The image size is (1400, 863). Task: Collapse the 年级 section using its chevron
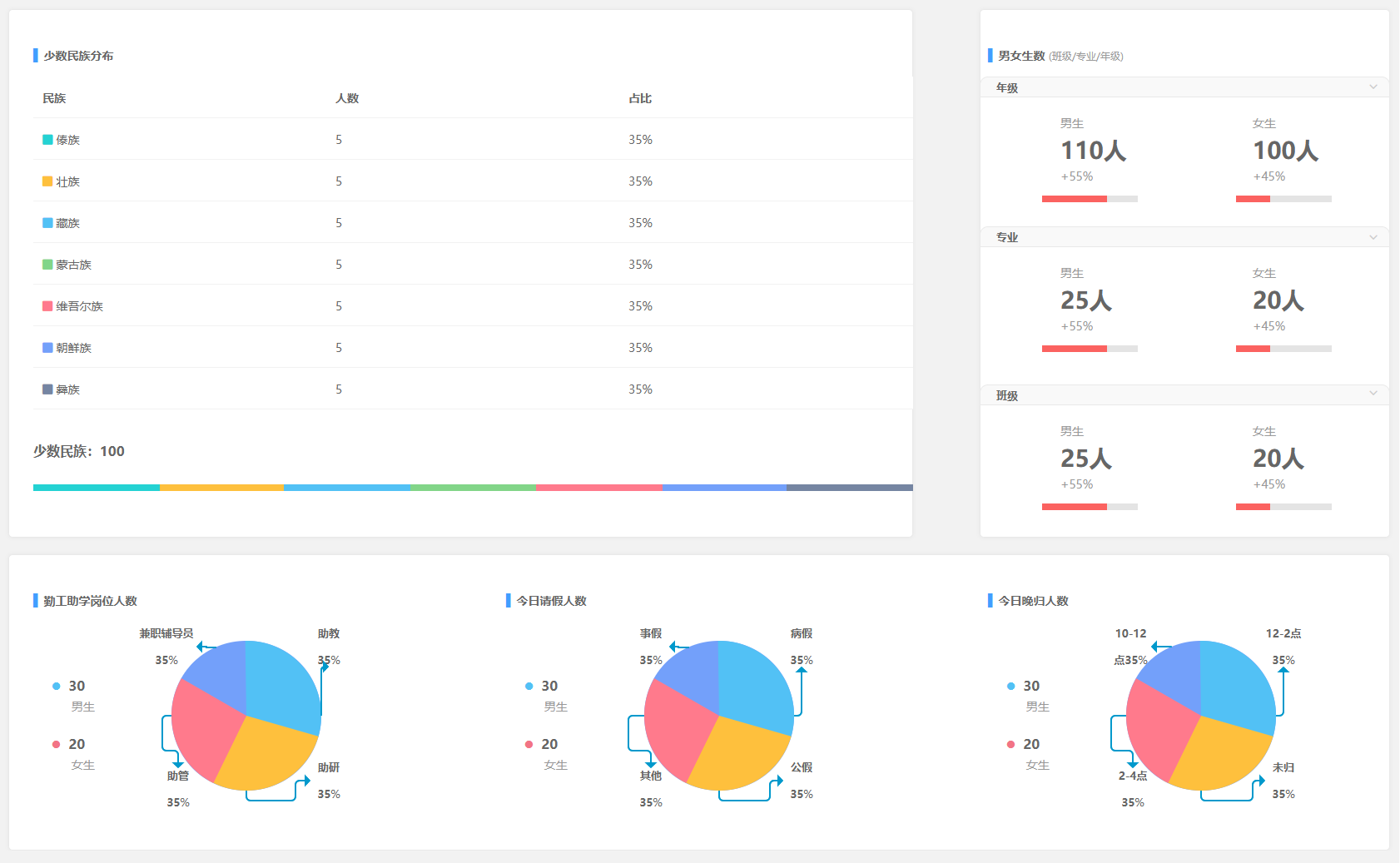pos(1373,87)
